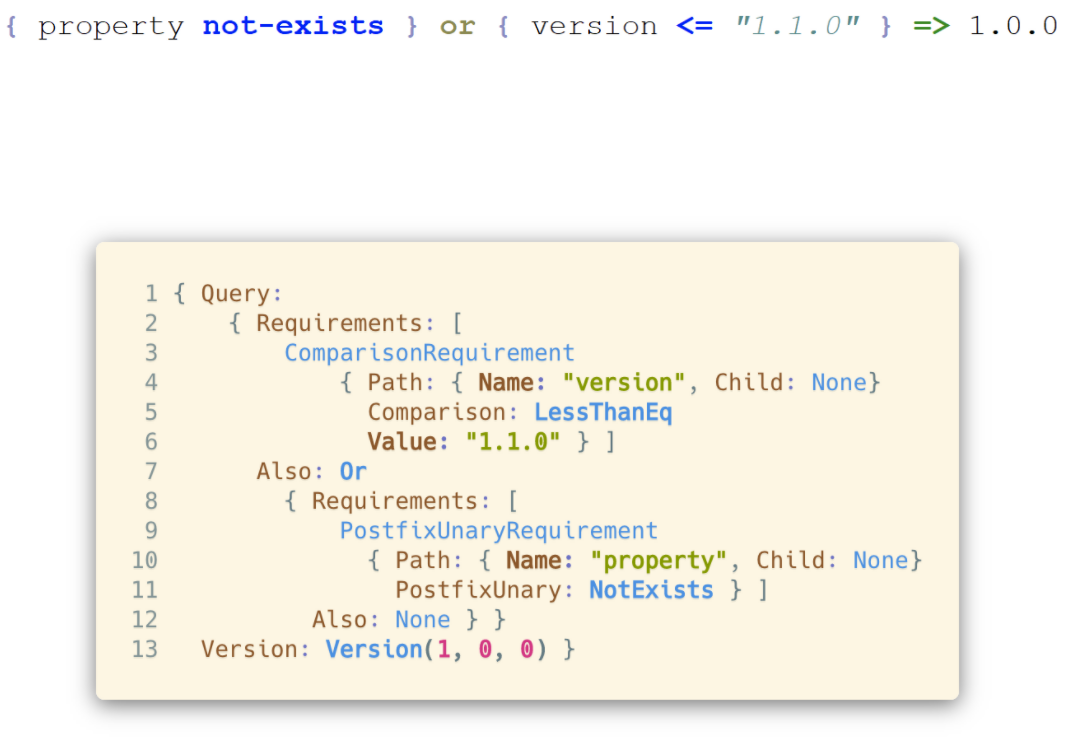Click the blue 'Or' on line 7
1069x738 pixels.
353,471
